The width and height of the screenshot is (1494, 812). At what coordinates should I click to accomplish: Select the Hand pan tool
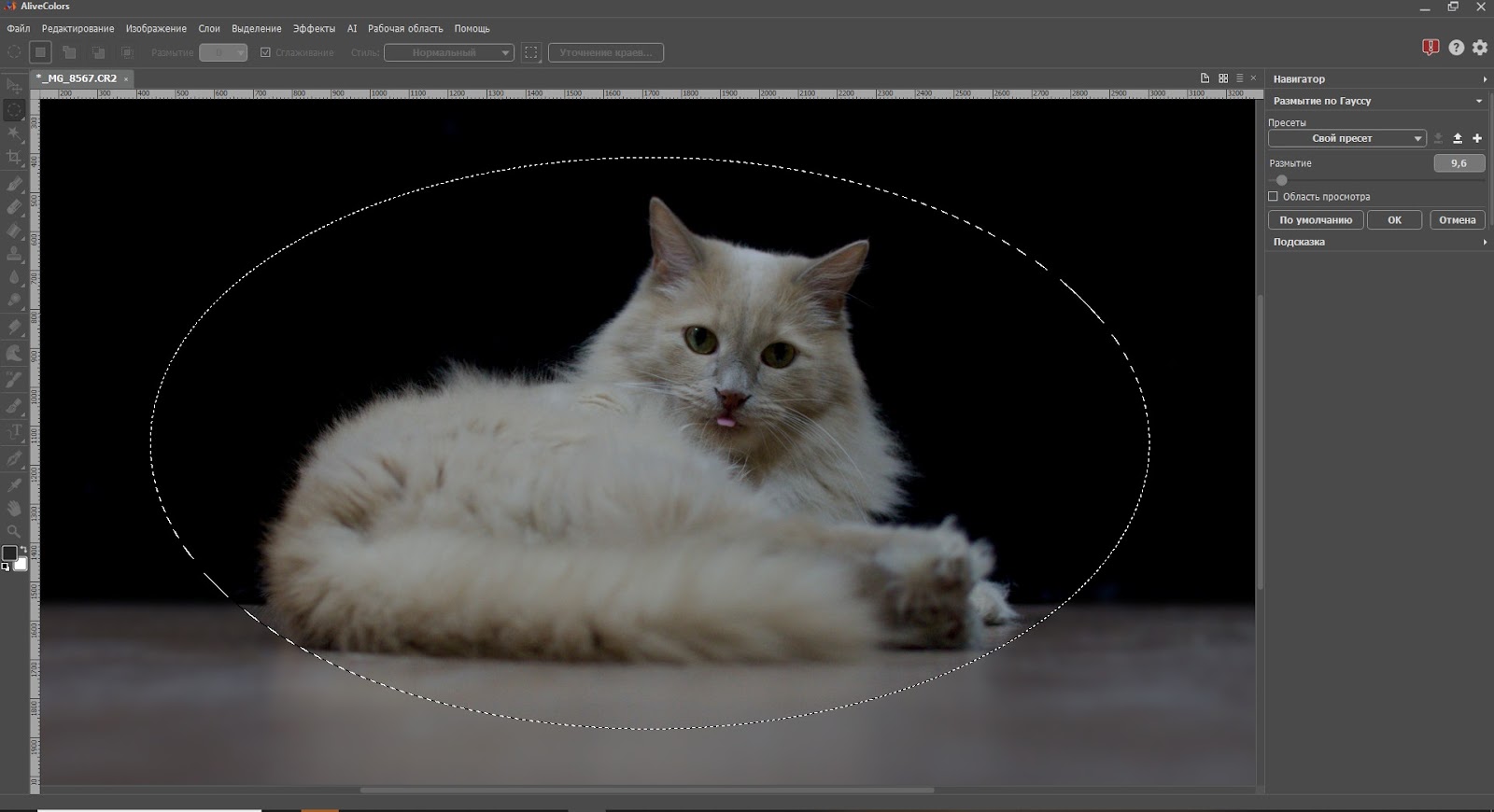click(14, 509)
